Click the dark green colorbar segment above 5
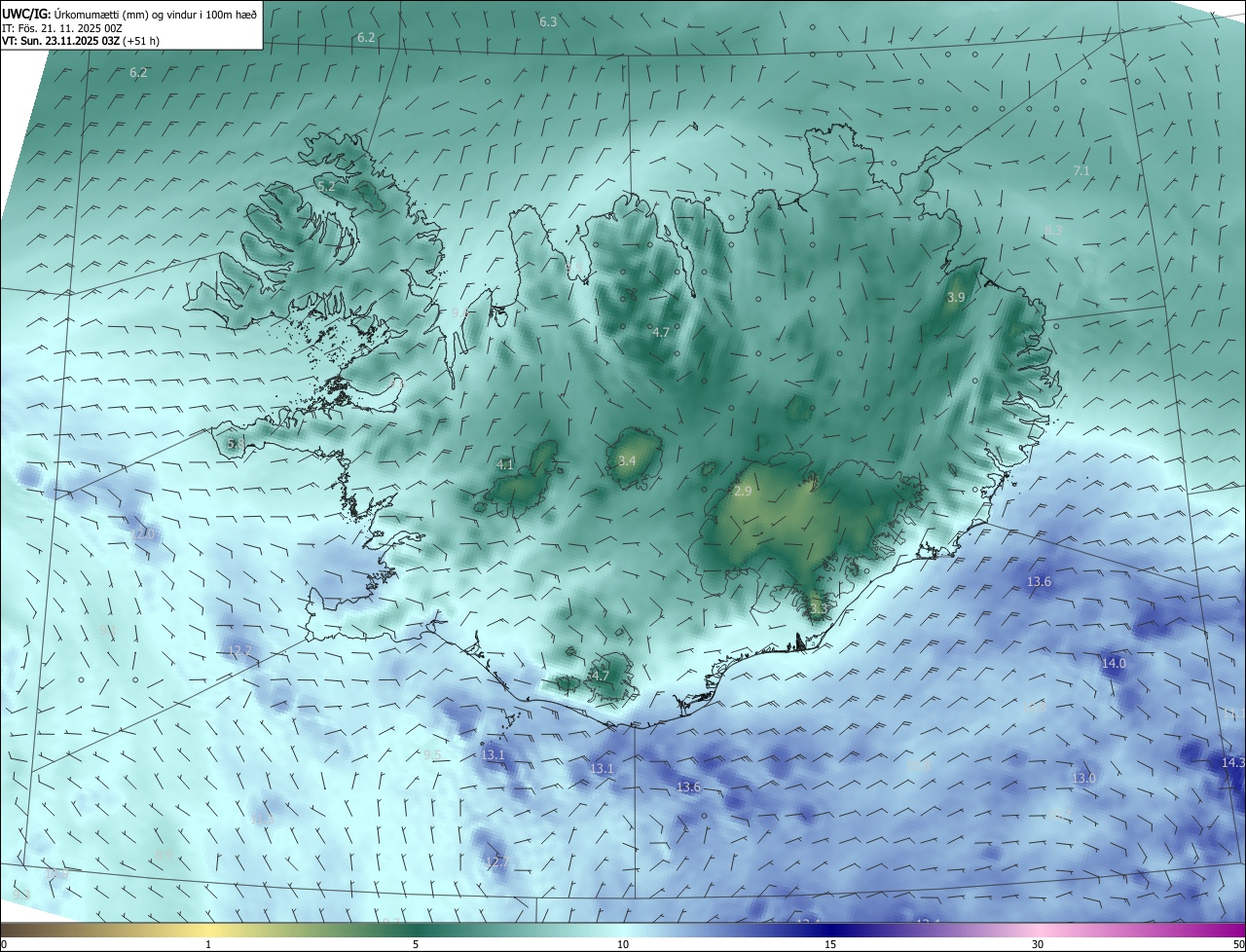 pos(416,930)
